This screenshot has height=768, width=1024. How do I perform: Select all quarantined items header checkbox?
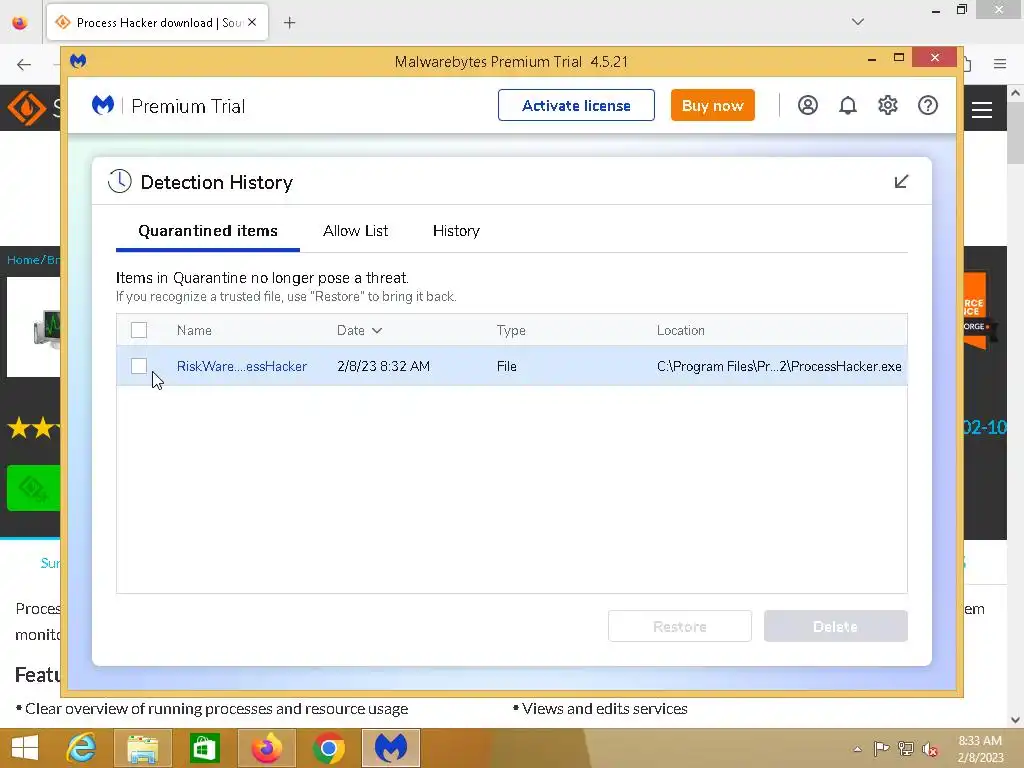pos(138,330)
